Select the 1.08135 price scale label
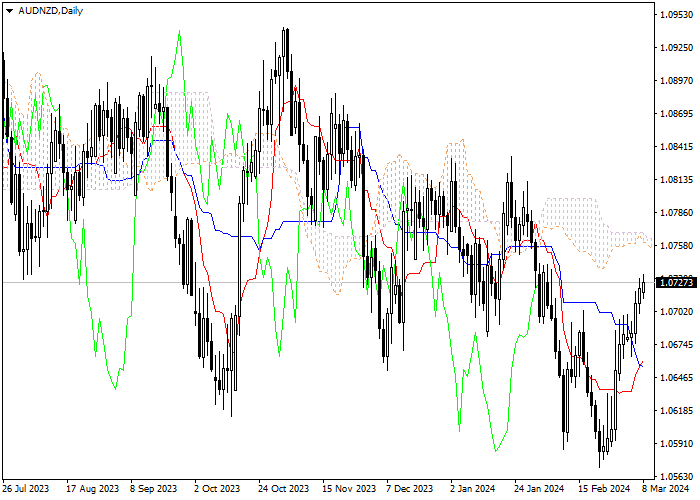The image size is (700, 500). [676, 179]
